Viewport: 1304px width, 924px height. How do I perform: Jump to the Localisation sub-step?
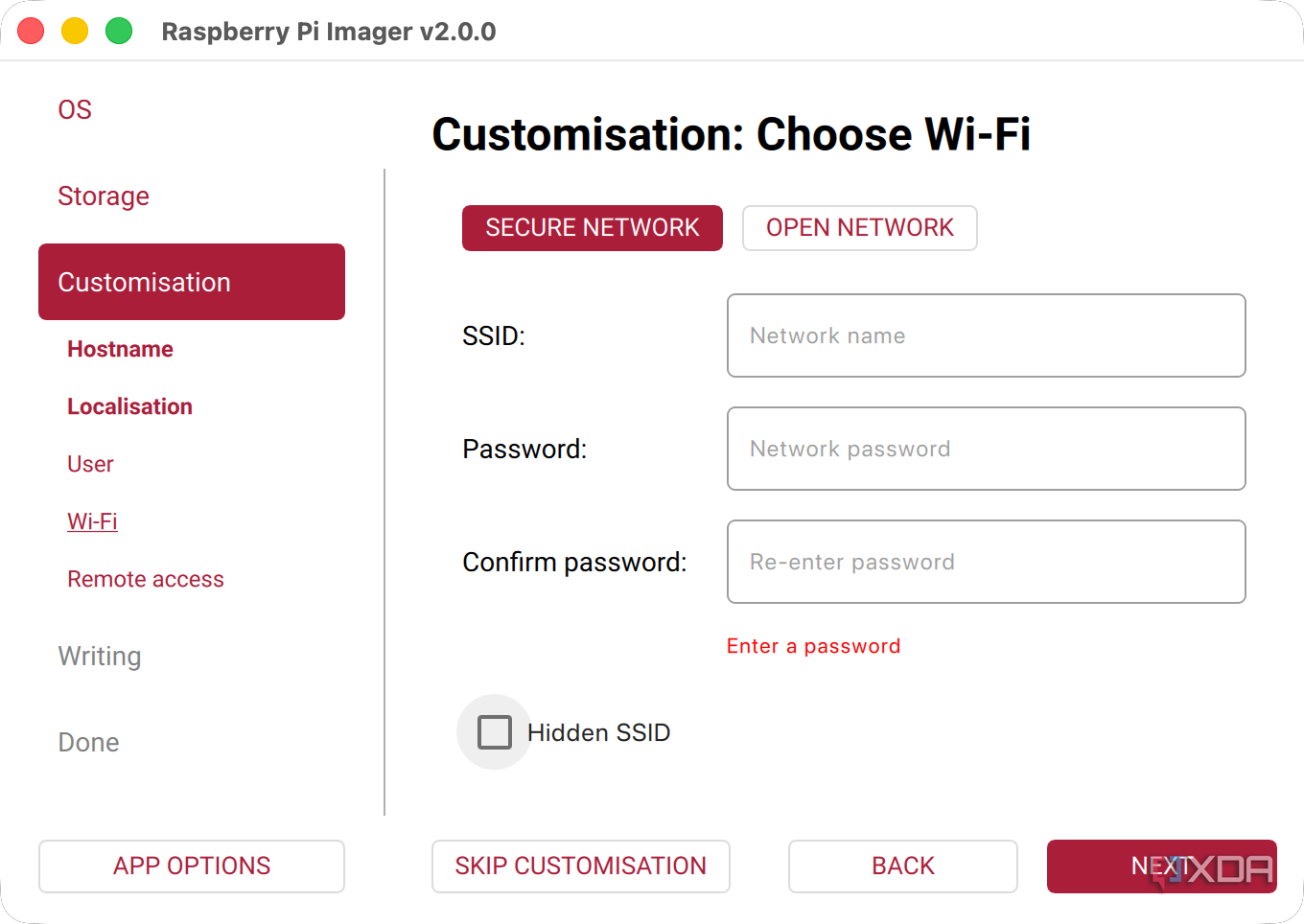click(129, 406)
